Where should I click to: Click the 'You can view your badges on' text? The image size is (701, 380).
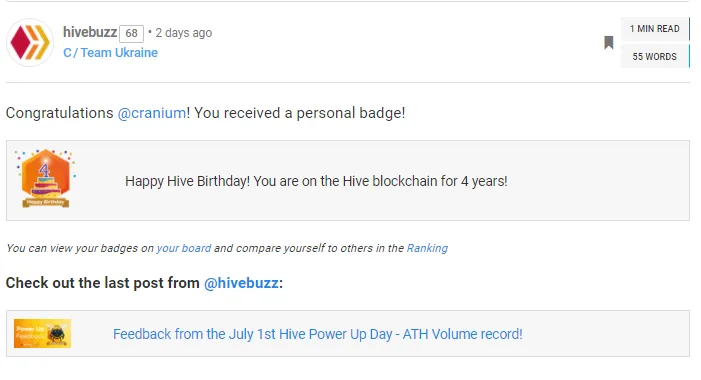80,248
